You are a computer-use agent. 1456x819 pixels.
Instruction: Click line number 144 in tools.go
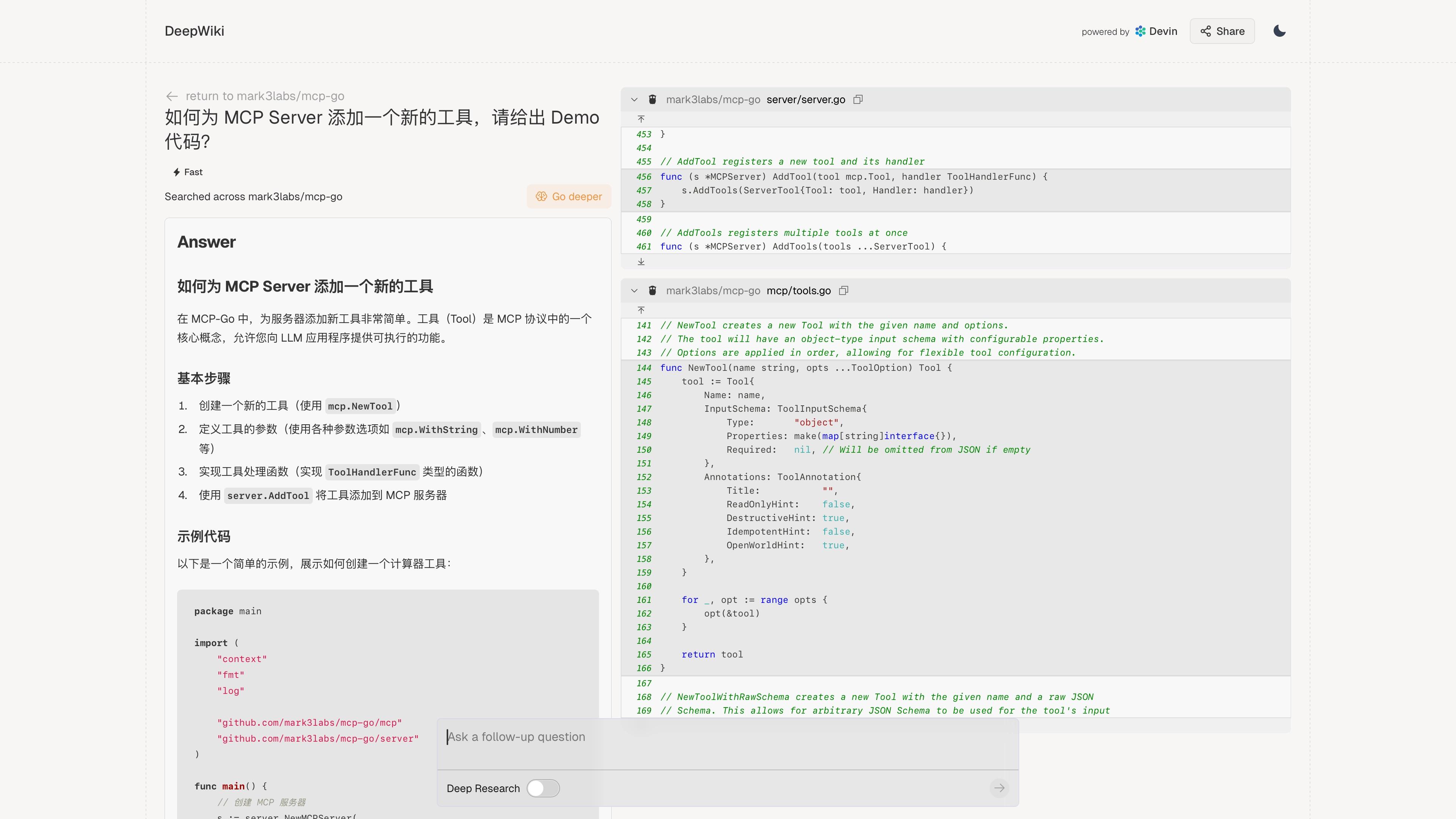pyautogui.click(x=643, y=367)
